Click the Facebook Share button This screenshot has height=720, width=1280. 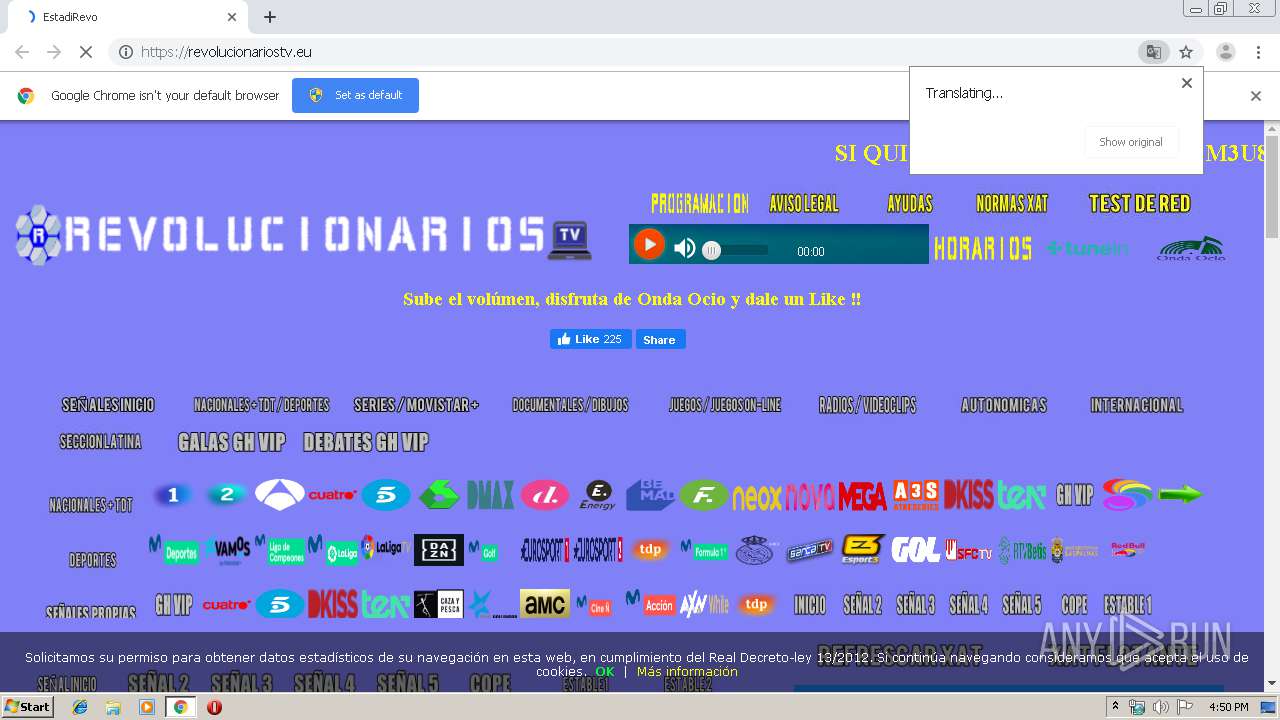point(659,339)
